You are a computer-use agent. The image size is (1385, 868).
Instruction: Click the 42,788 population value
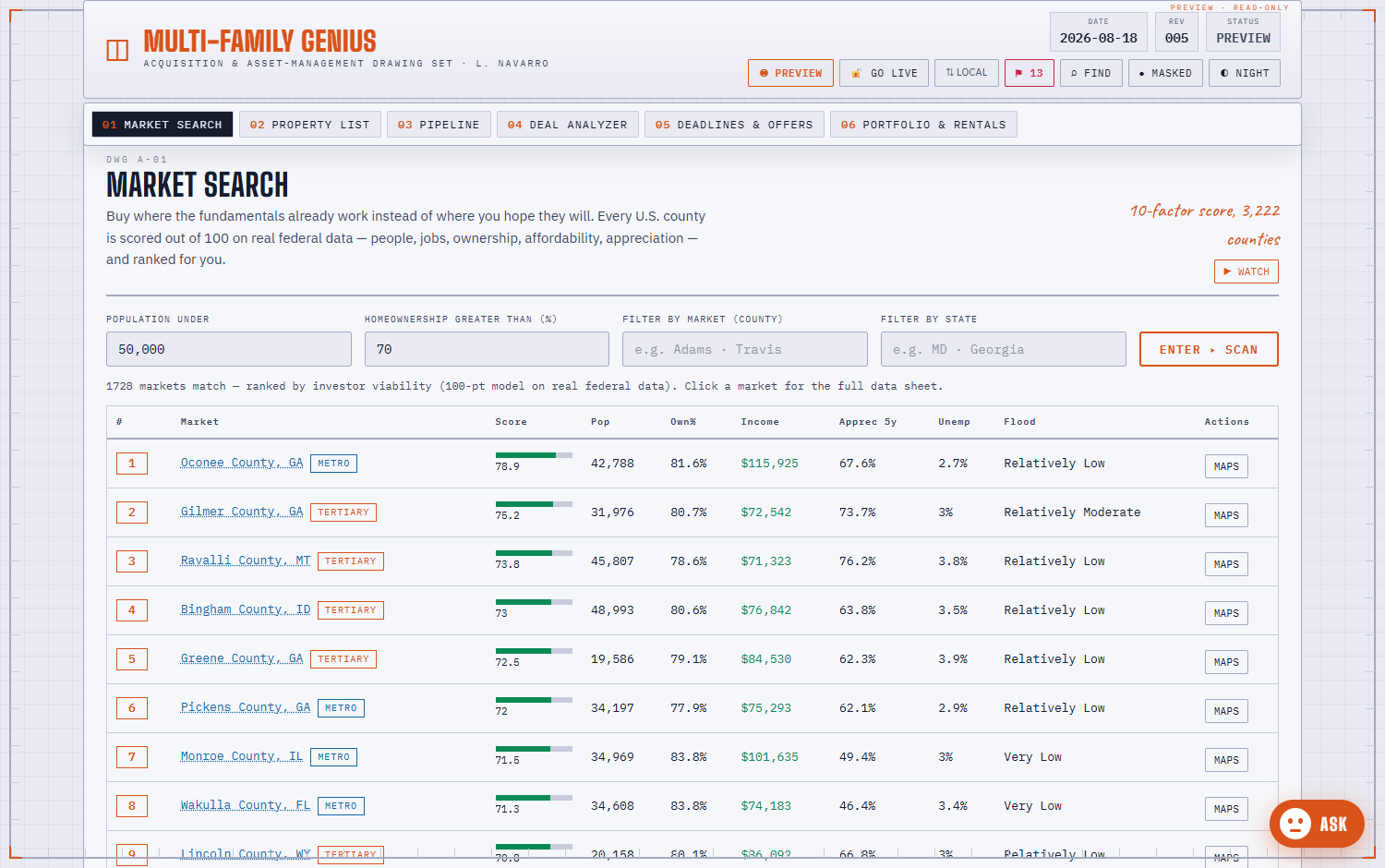[612, 464]
